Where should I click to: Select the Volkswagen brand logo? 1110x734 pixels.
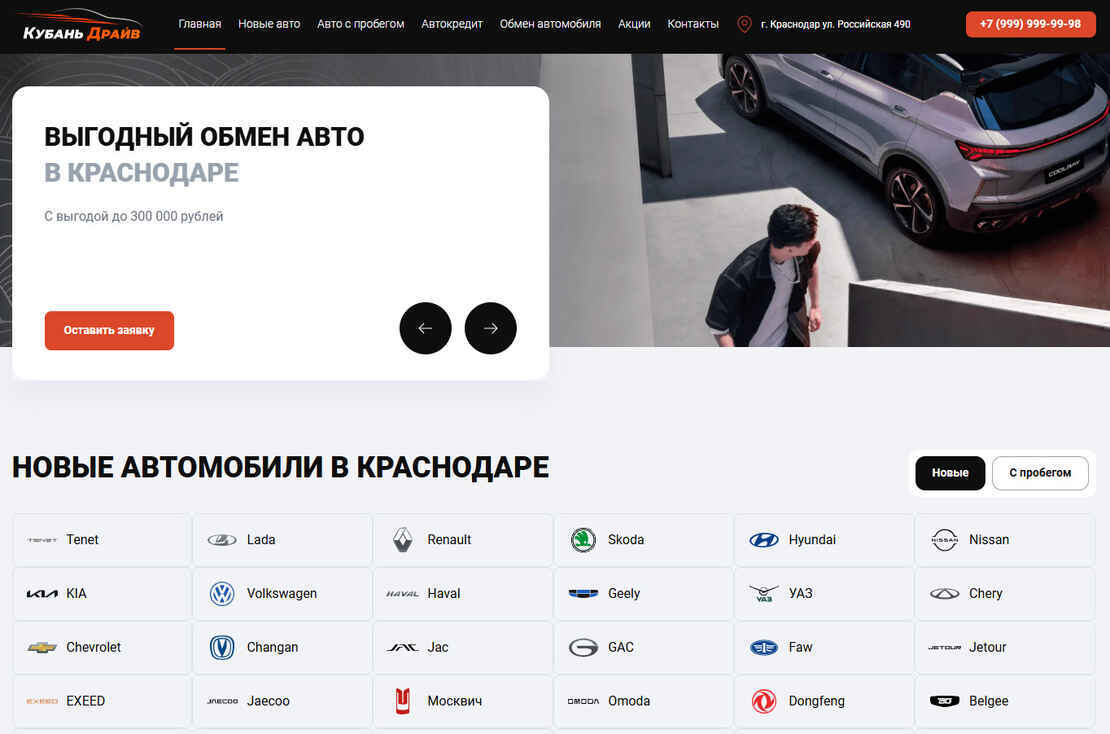(x=222, y=594)
